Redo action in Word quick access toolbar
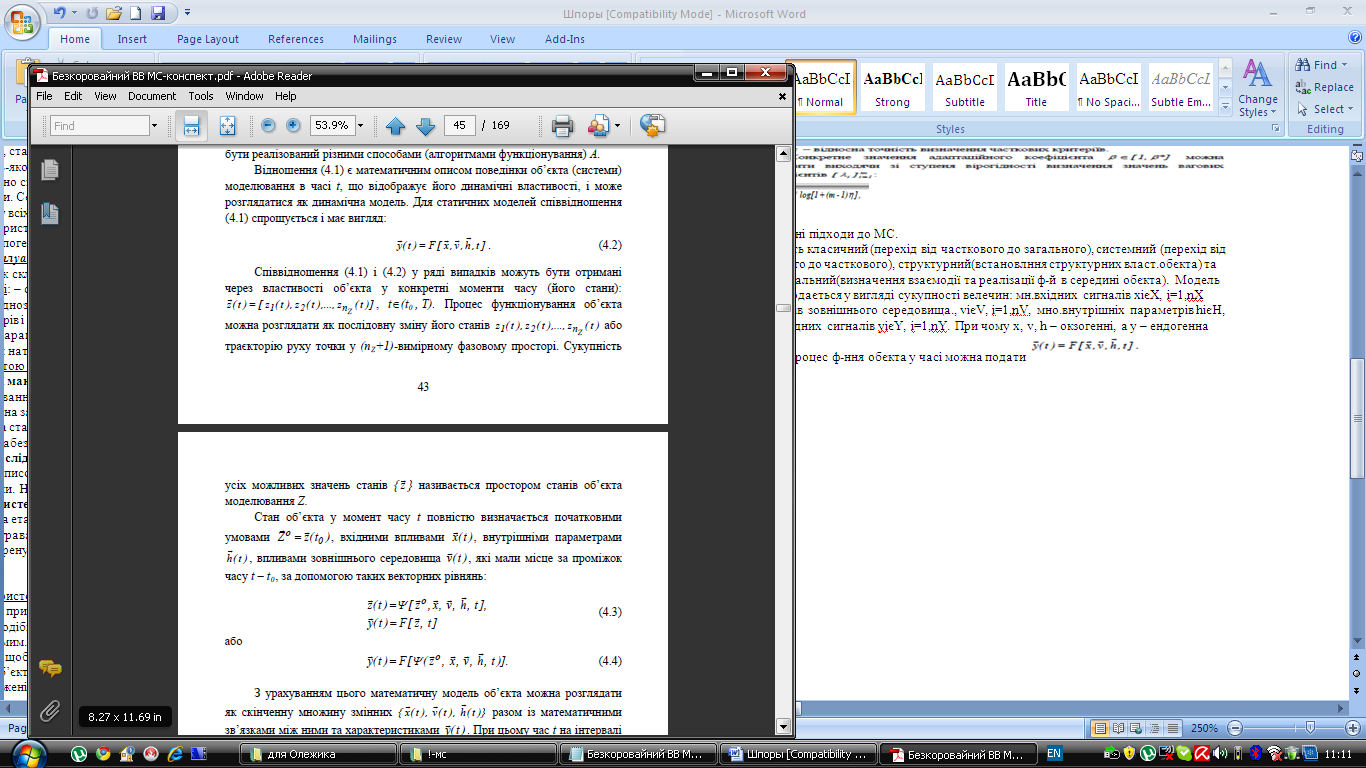 pyautogui.click(x=90, y=14)
